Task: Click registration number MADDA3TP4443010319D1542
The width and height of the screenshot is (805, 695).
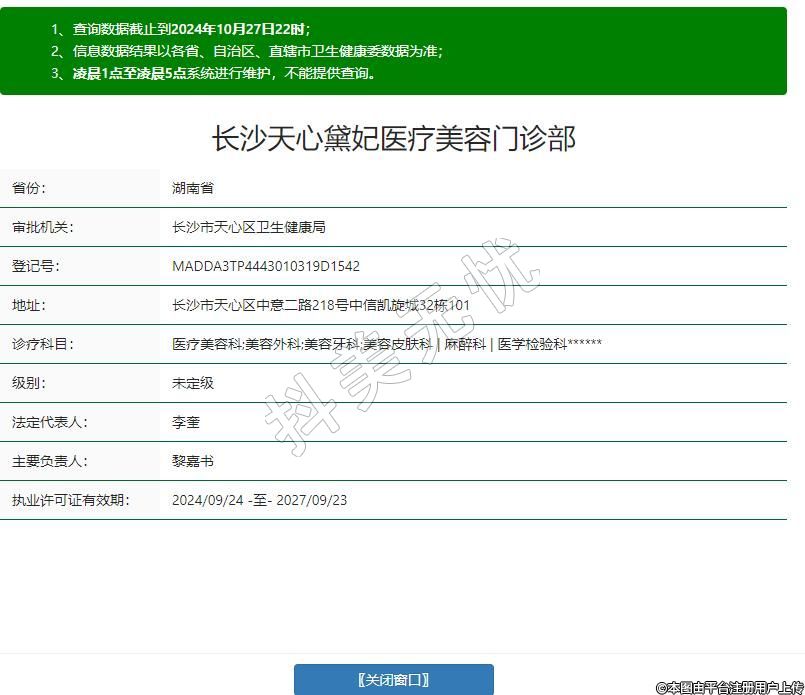Action: click(266, 266)
